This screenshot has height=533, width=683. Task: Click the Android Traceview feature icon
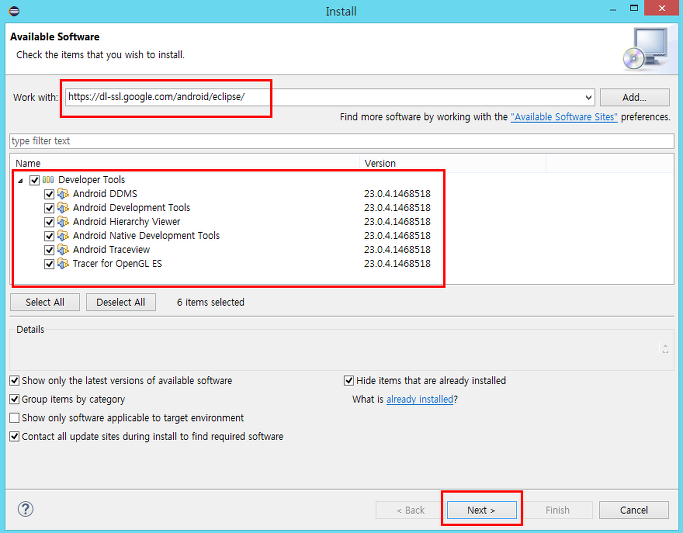pos(63,249)
